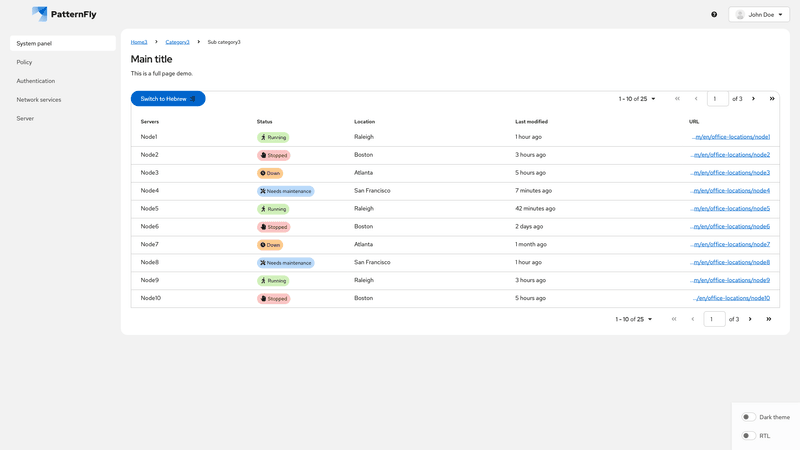The height and width of the screenshot is (450, 800).
Task: Go to last page in the bottom pagination
Action: (769, 319)
